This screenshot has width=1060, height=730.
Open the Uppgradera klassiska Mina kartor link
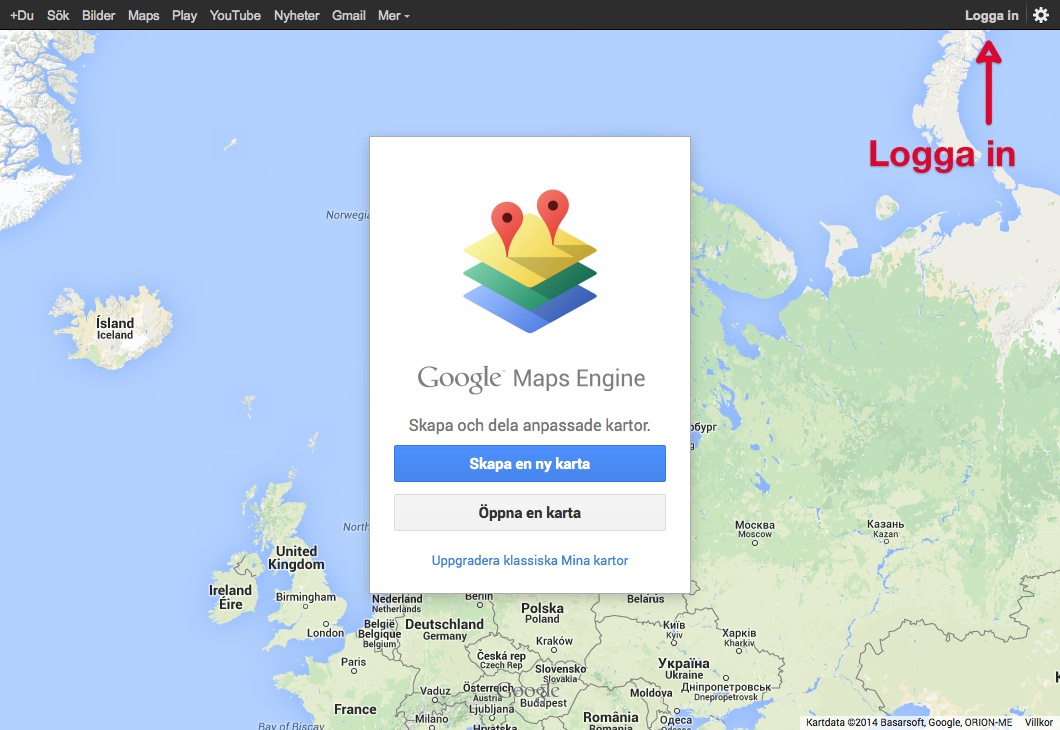[530, 560]
